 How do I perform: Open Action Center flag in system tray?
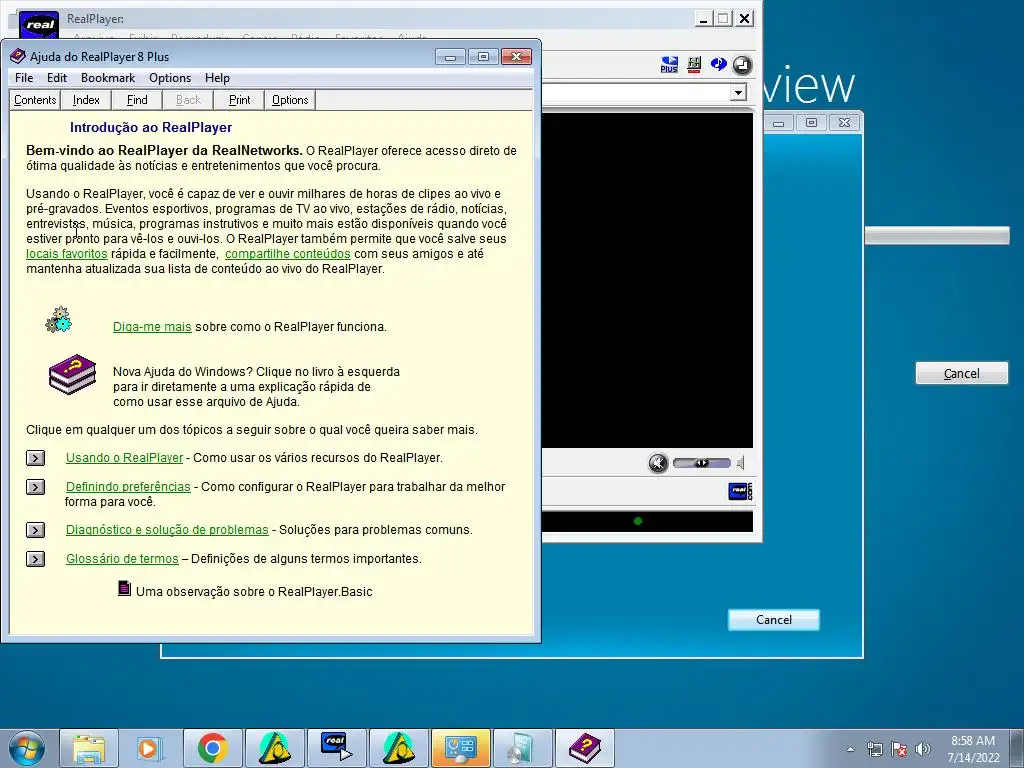899,749
